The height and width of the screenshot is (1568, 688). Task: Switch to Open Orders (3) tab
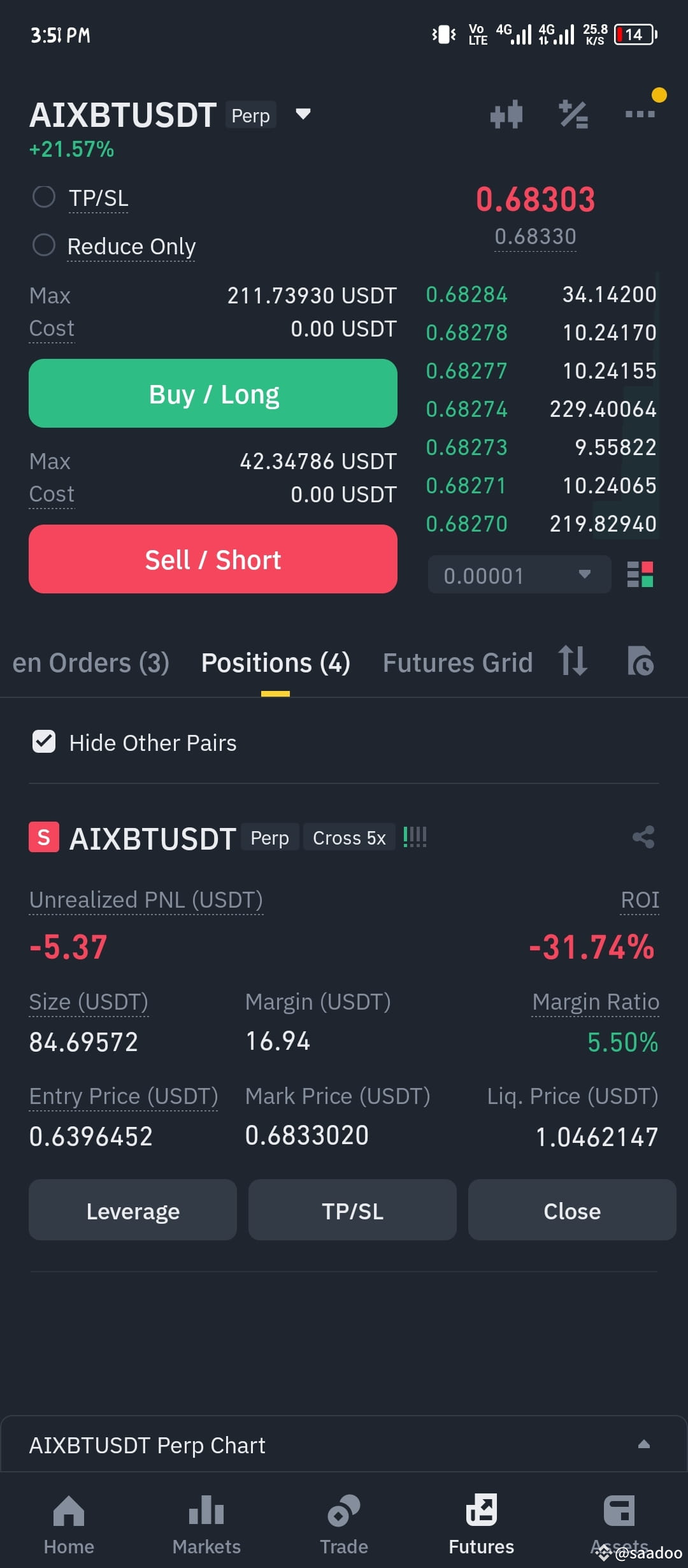[x=90, y=663]
